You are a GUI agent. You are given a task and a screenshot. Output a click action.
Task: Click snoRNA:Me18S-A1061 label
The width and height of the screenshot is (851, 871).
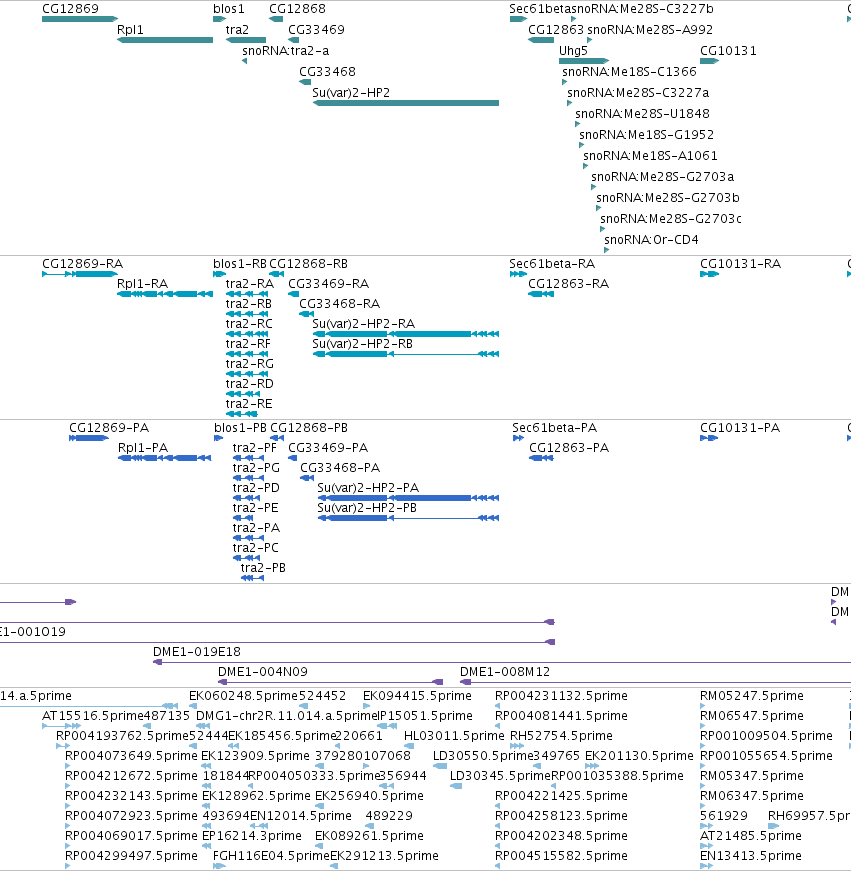coord(650,156)
